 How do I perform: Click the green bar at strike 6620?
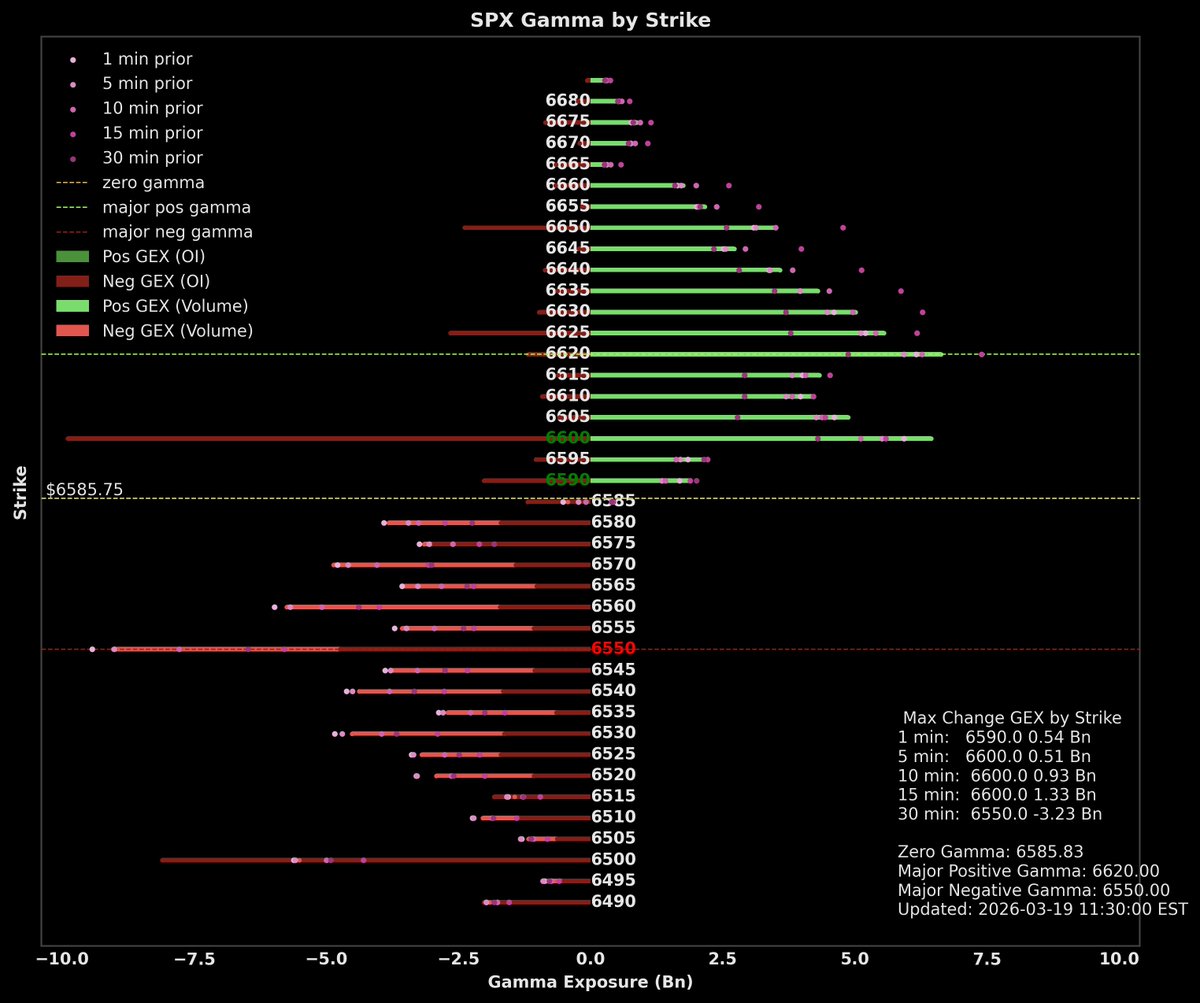[766, 354]
